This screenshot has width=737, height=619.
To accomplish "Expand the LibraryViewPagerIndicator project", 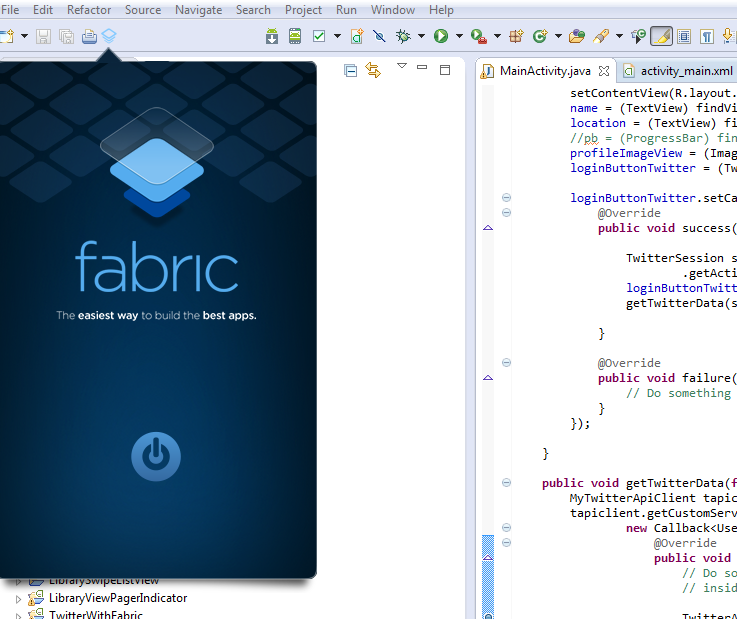I will point(17,599).
